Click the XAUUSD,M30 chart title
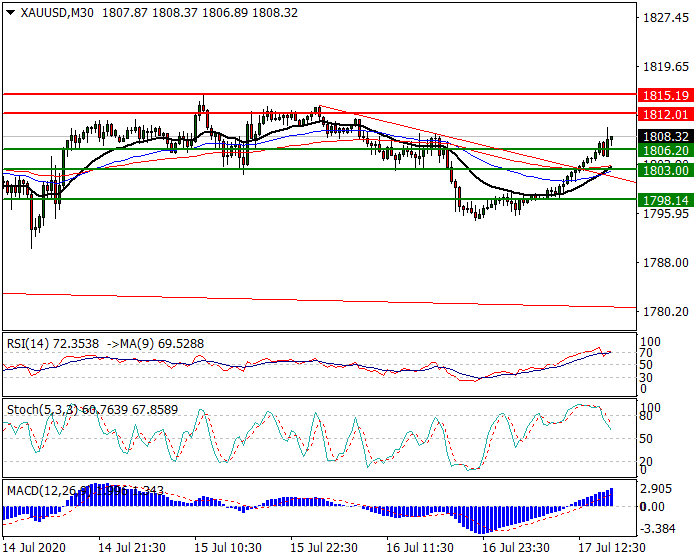 tap(57, 13)
